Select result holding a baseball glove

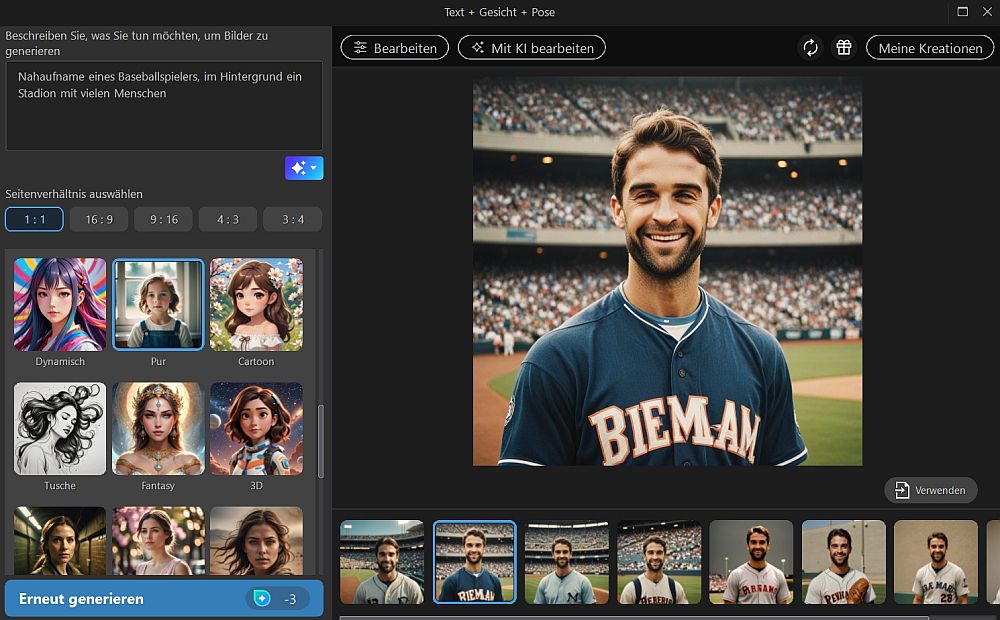pyautogui.click(x=844, y=562)
